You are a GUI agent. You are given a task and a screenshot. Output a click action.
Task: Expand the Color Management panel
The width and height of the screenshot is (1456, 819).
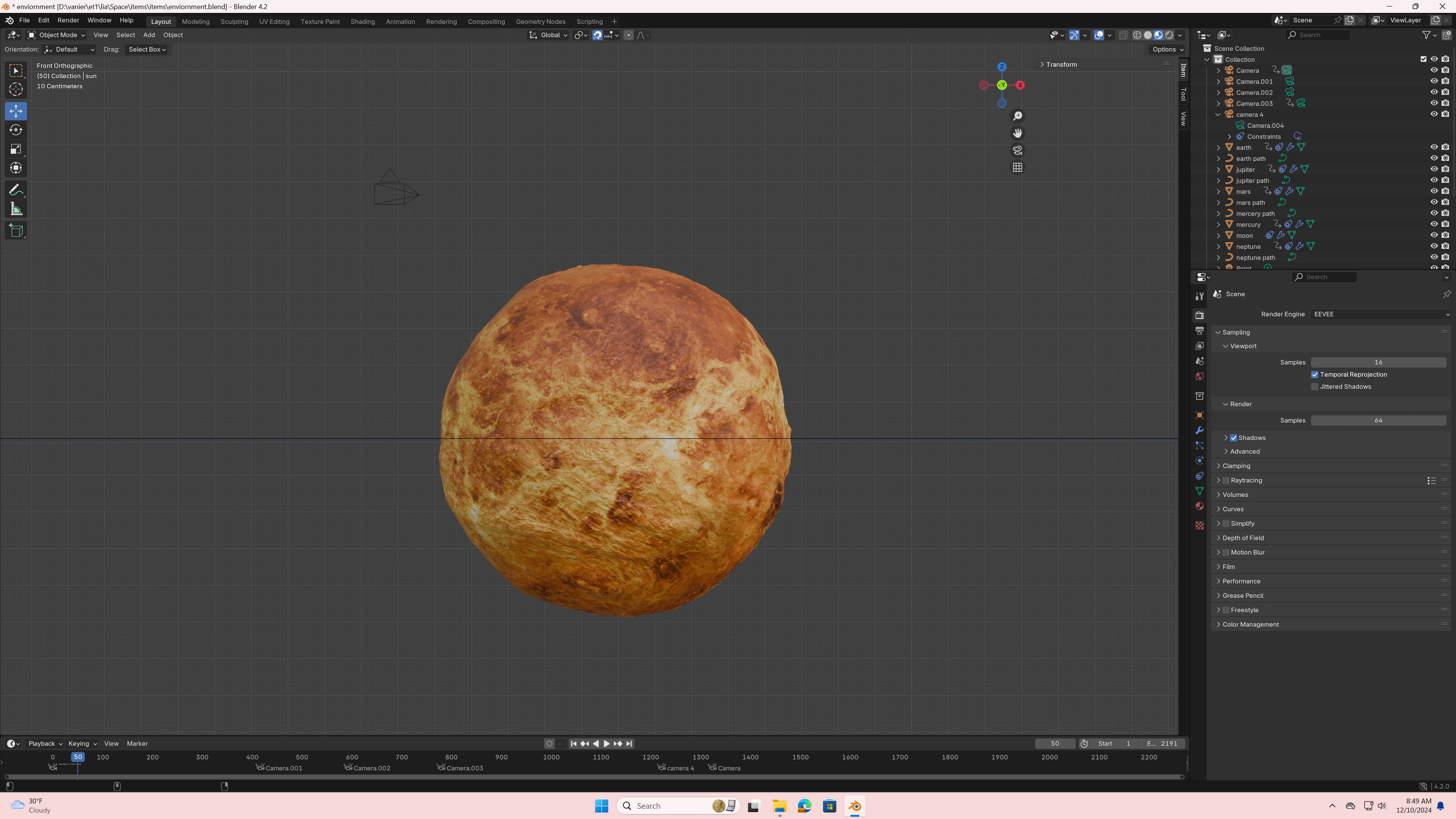click(1250, 624)
